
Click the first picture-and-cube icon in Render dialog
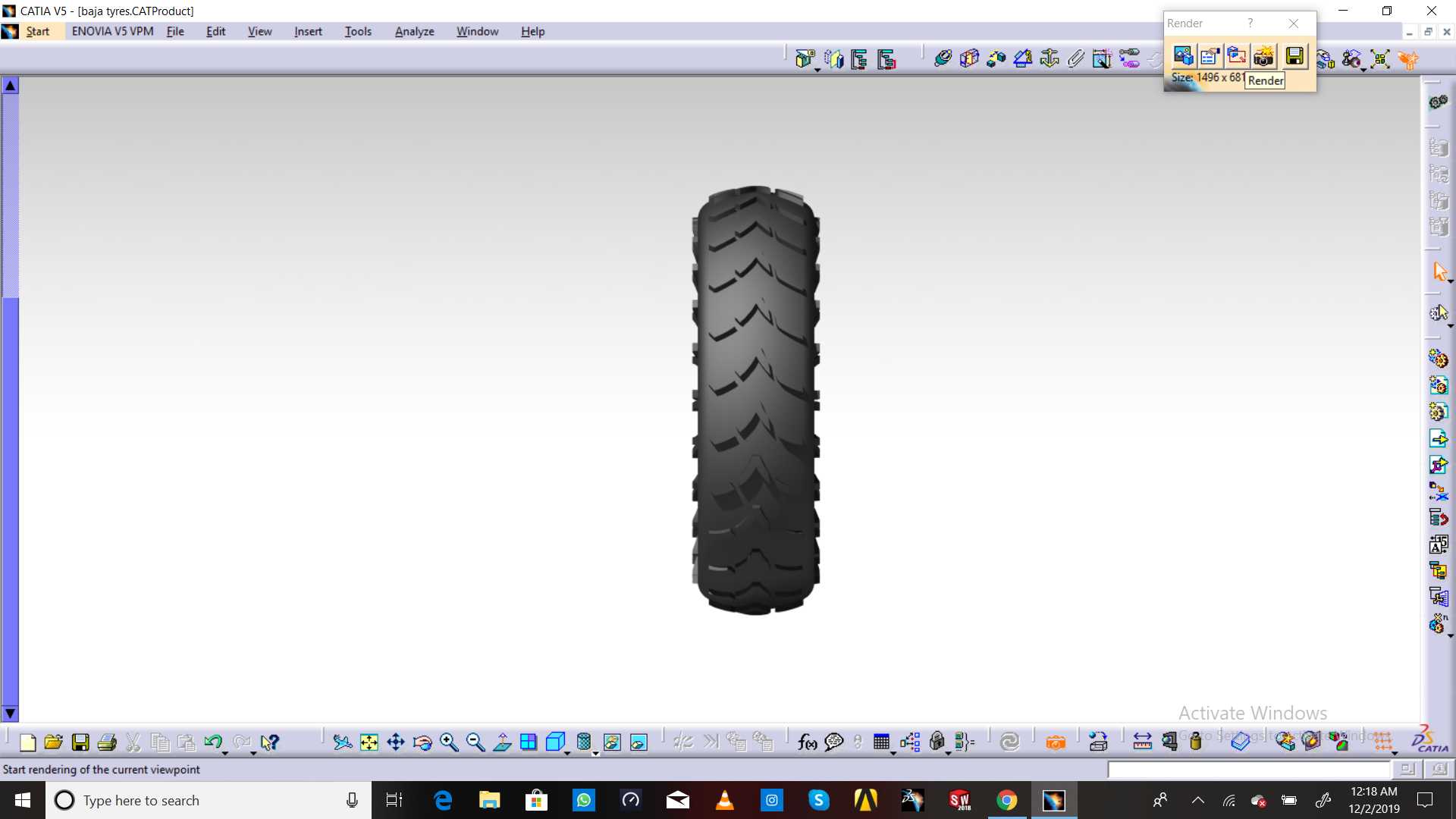coord(1183,56)
